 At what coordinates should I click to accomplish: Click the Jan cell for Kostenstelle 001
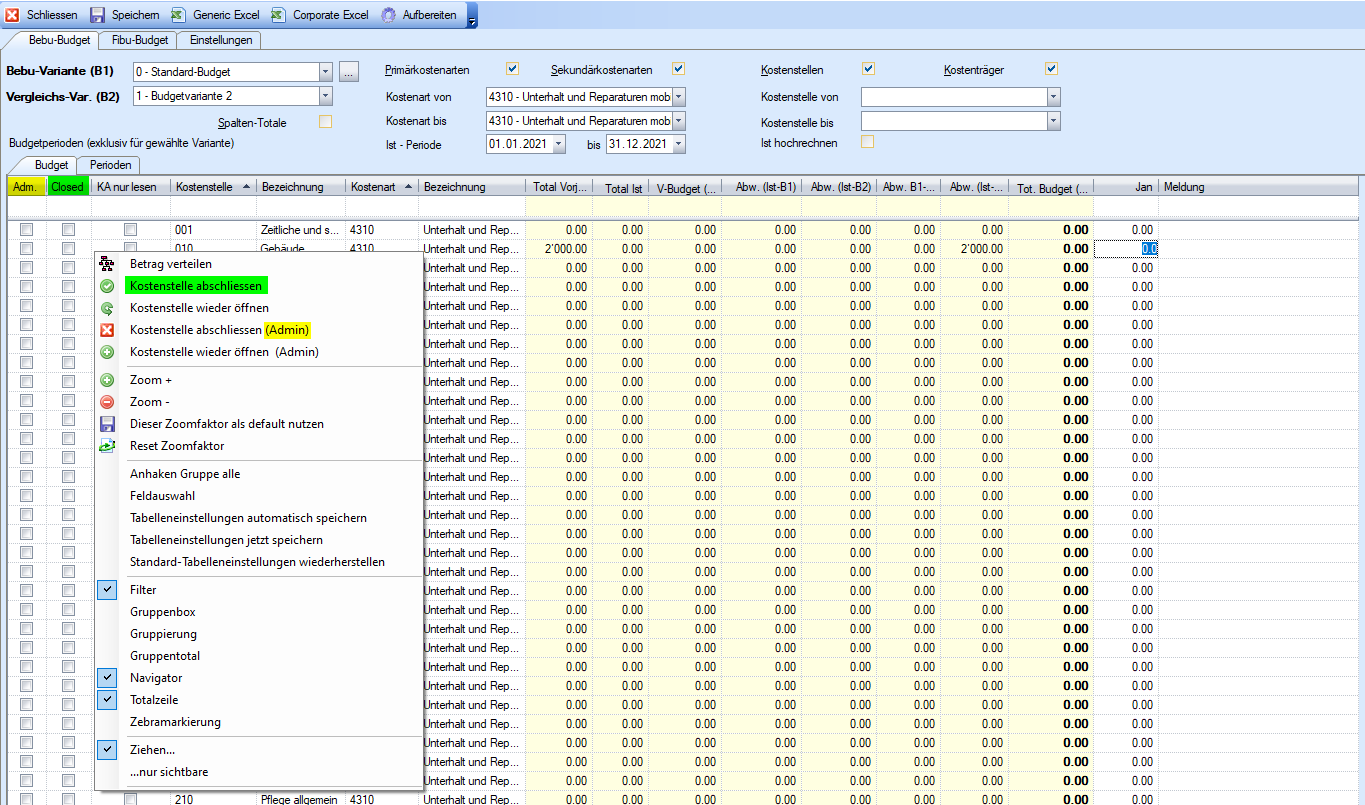[1126, 230]
